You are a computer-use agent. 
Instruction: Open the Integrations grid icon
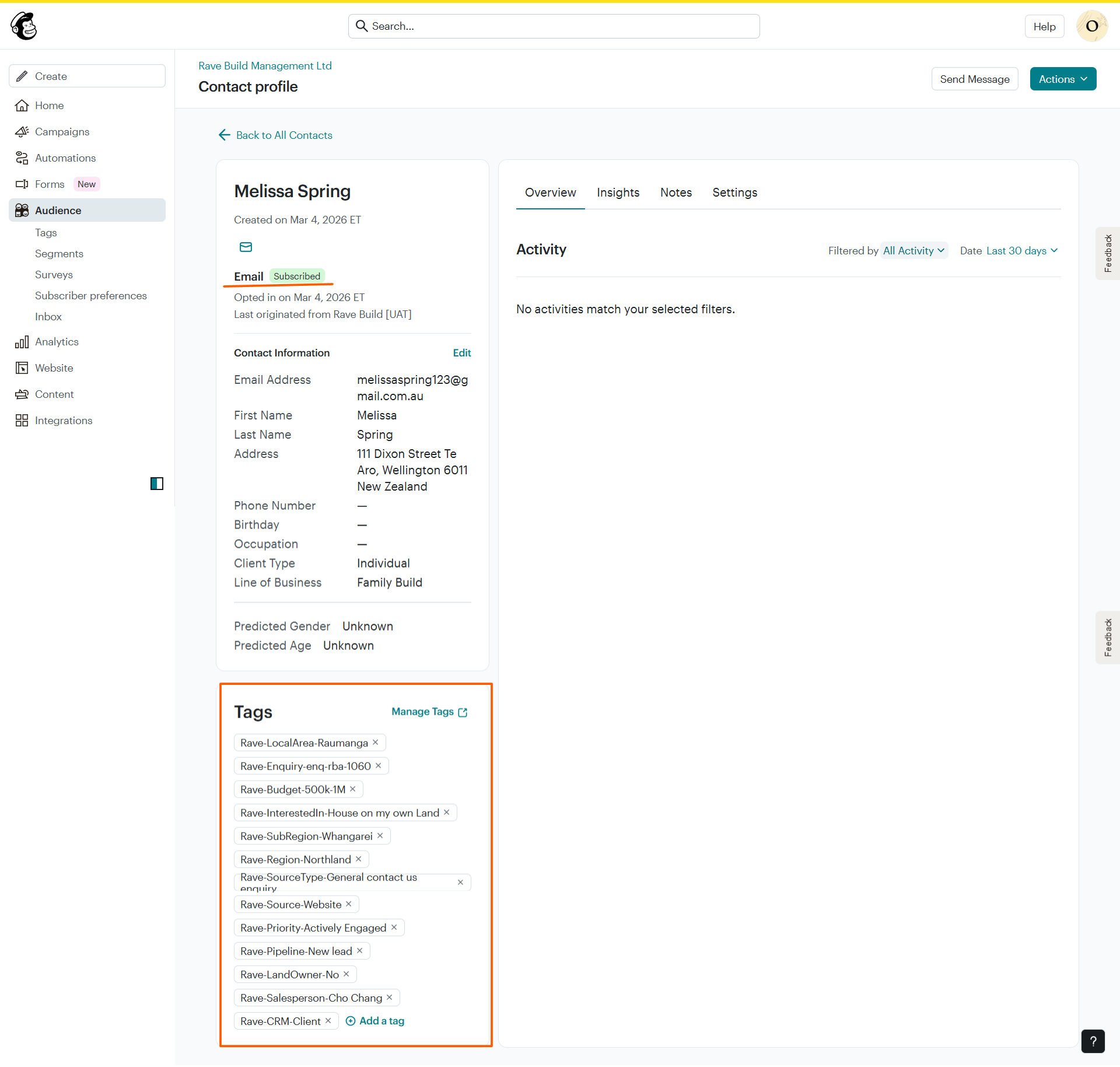22,421
